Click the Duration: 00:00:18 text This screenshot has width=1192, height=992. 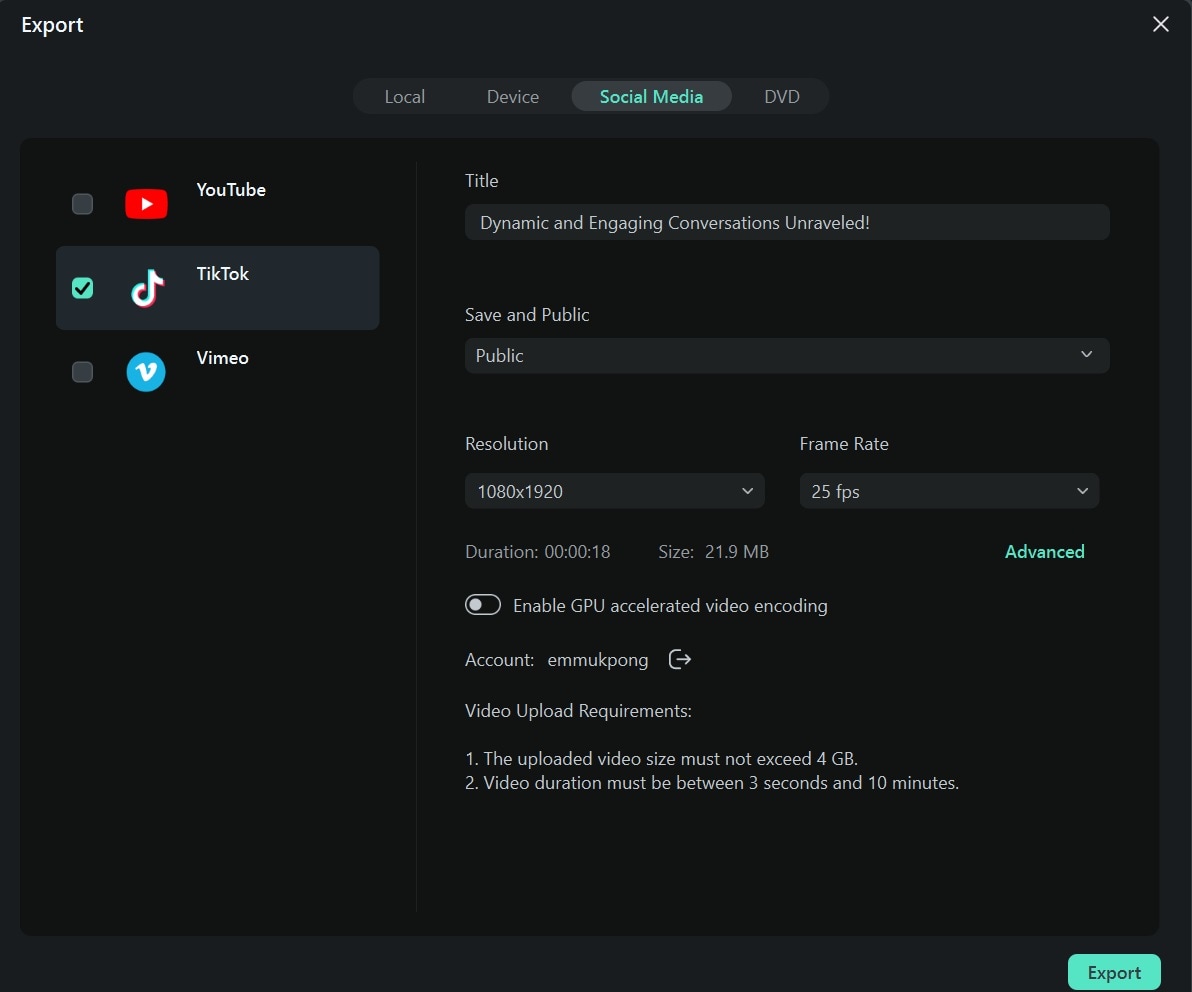click(537, 552)
